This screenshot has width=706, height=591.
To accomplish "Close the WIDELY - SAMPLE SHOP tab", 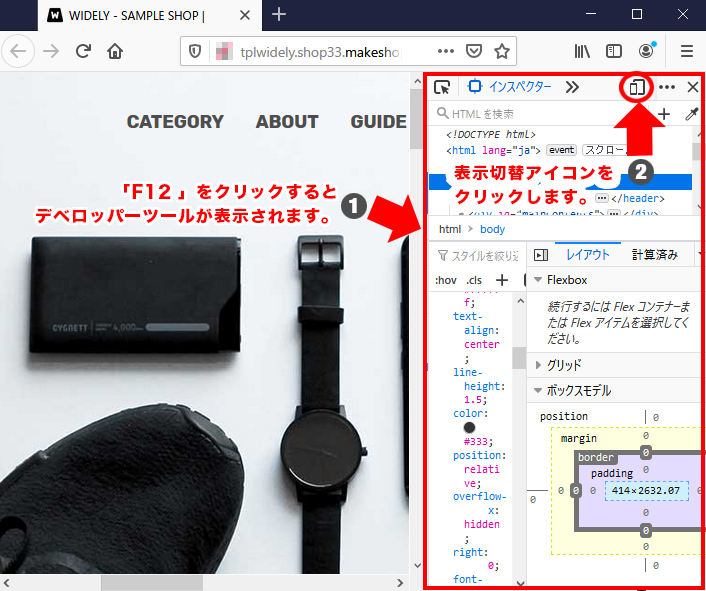I will coord(244,15).
